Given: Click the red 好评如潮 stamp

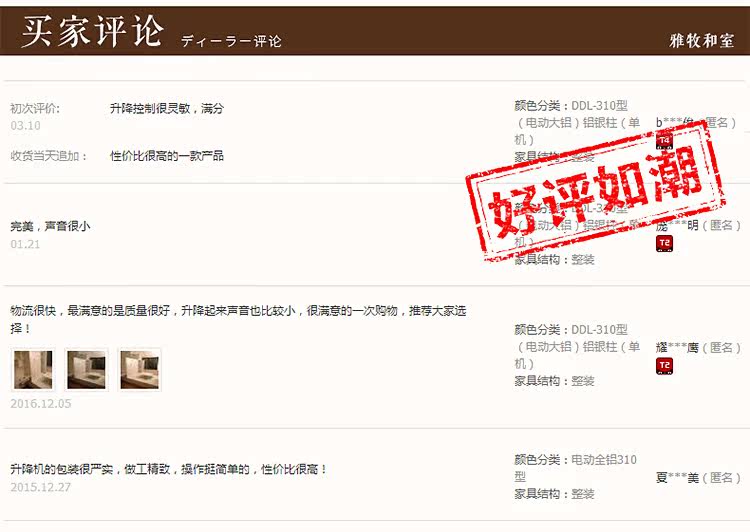Looking at the screenshot, I should click(595, 190).
